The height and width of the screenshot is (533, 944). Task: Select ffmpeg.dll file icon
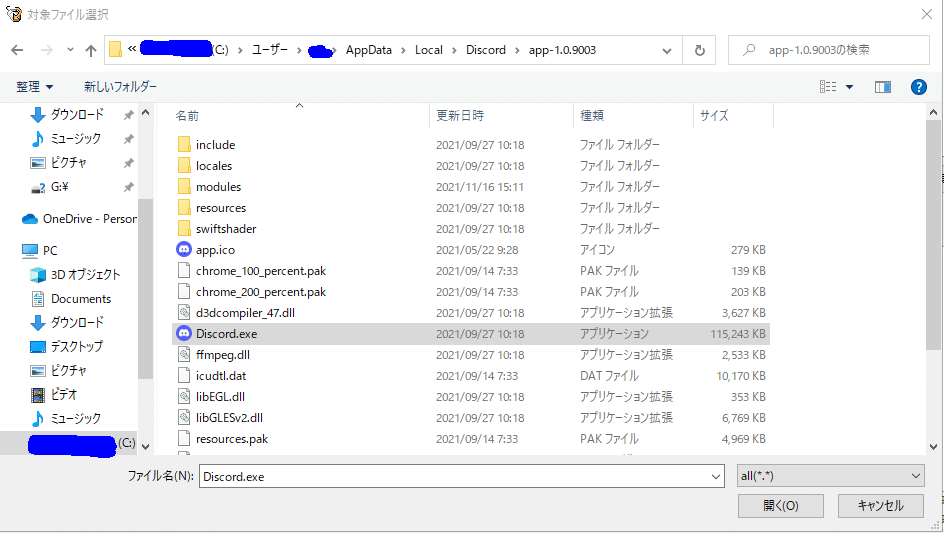(x=184, y=355)
